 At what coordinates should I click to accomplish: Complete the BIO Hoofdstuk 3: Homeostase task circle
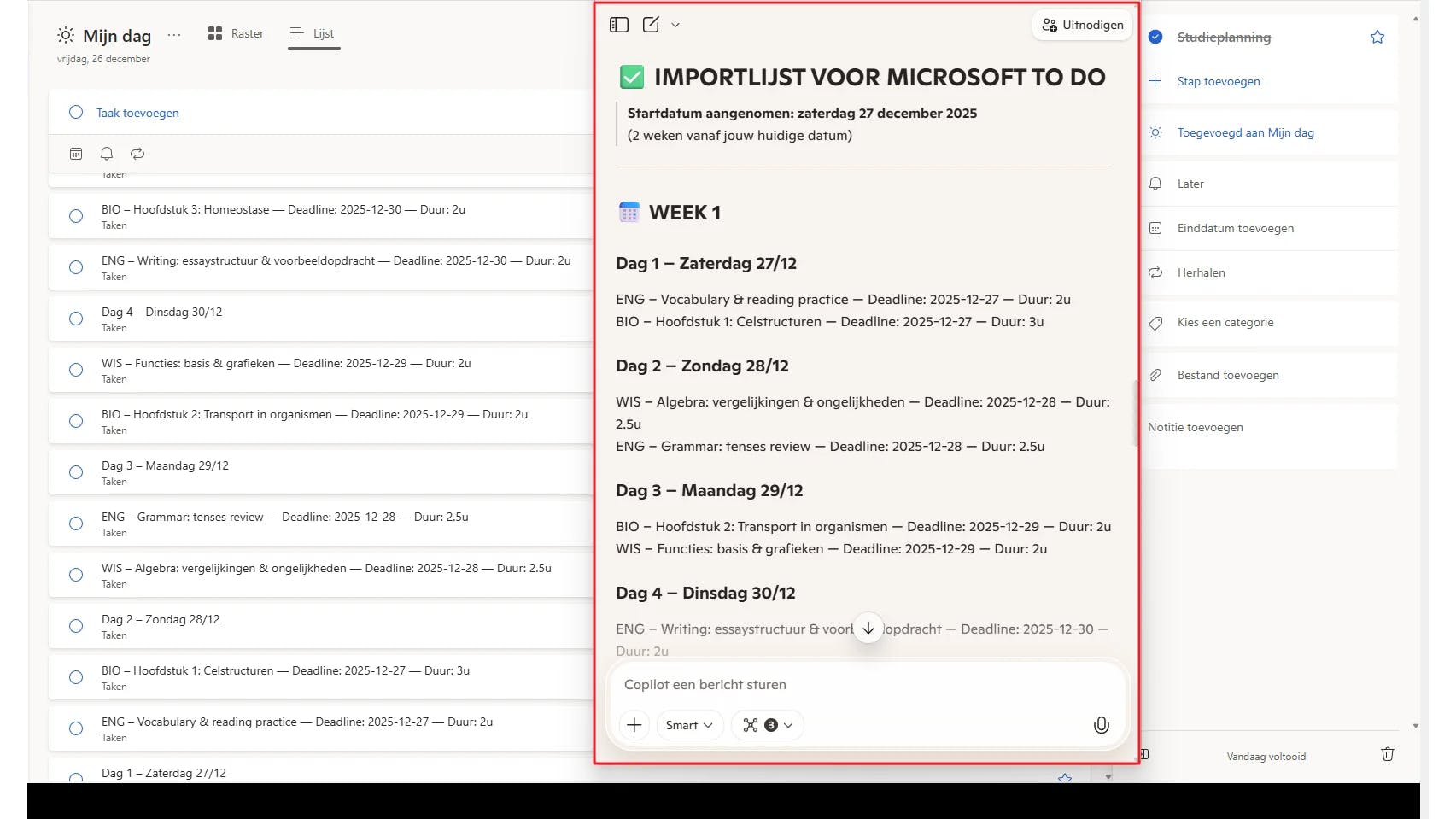76,216
